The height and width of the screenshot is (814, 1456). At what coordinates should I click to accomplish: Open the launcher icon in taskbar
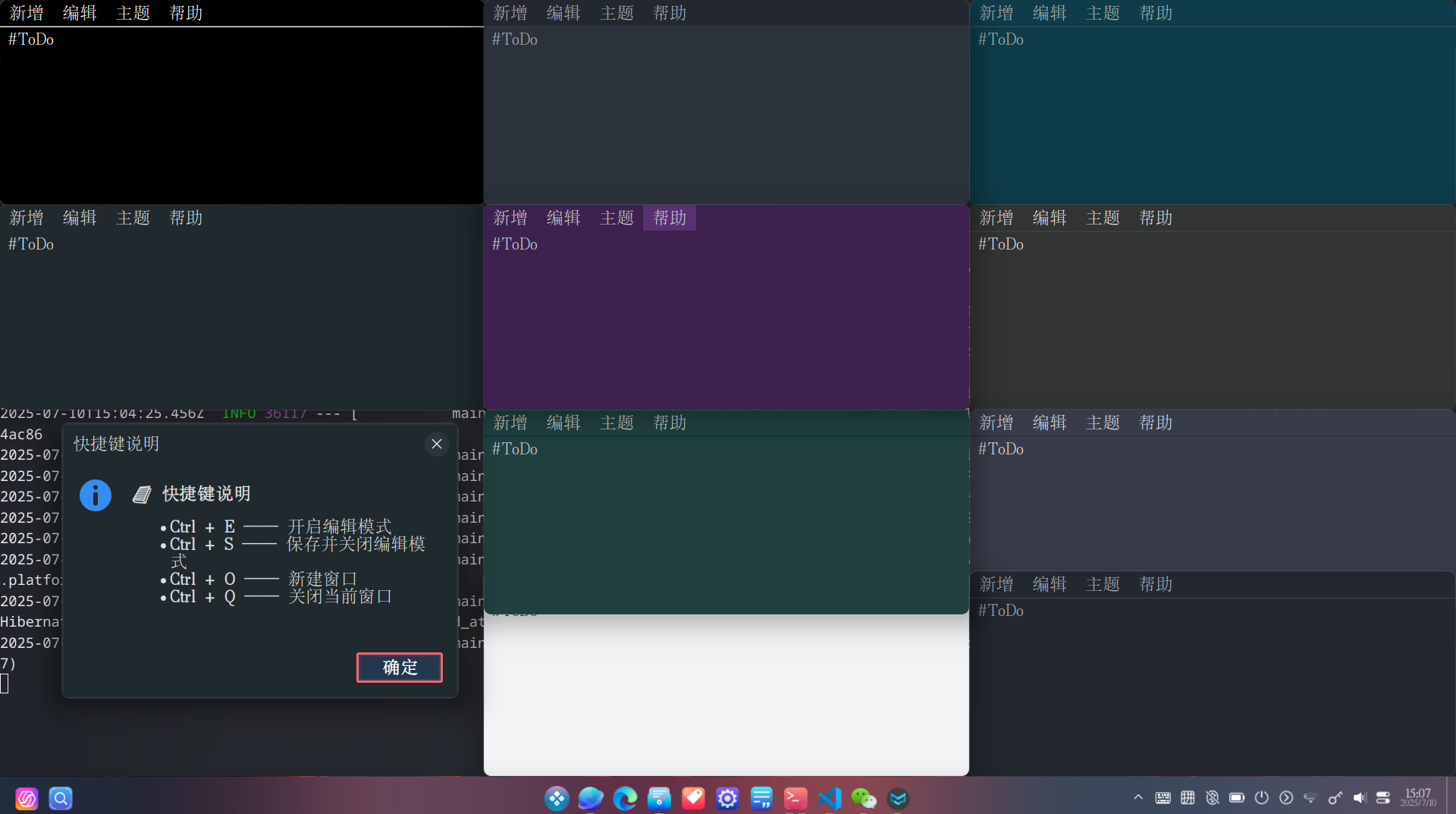click(557, 798)
